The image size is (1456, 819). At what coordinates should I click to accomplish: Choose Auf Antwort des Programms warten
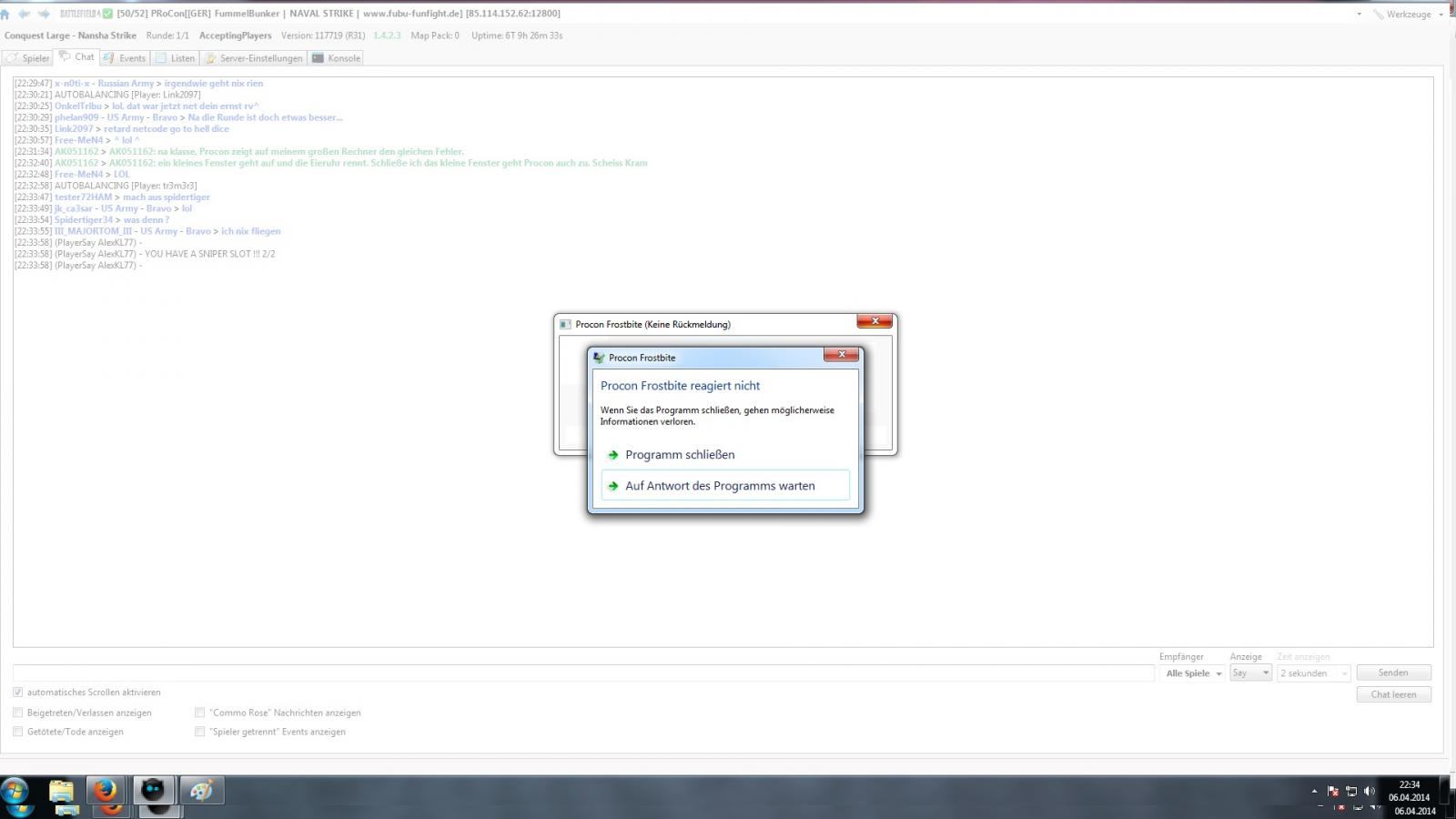(725, 486)
